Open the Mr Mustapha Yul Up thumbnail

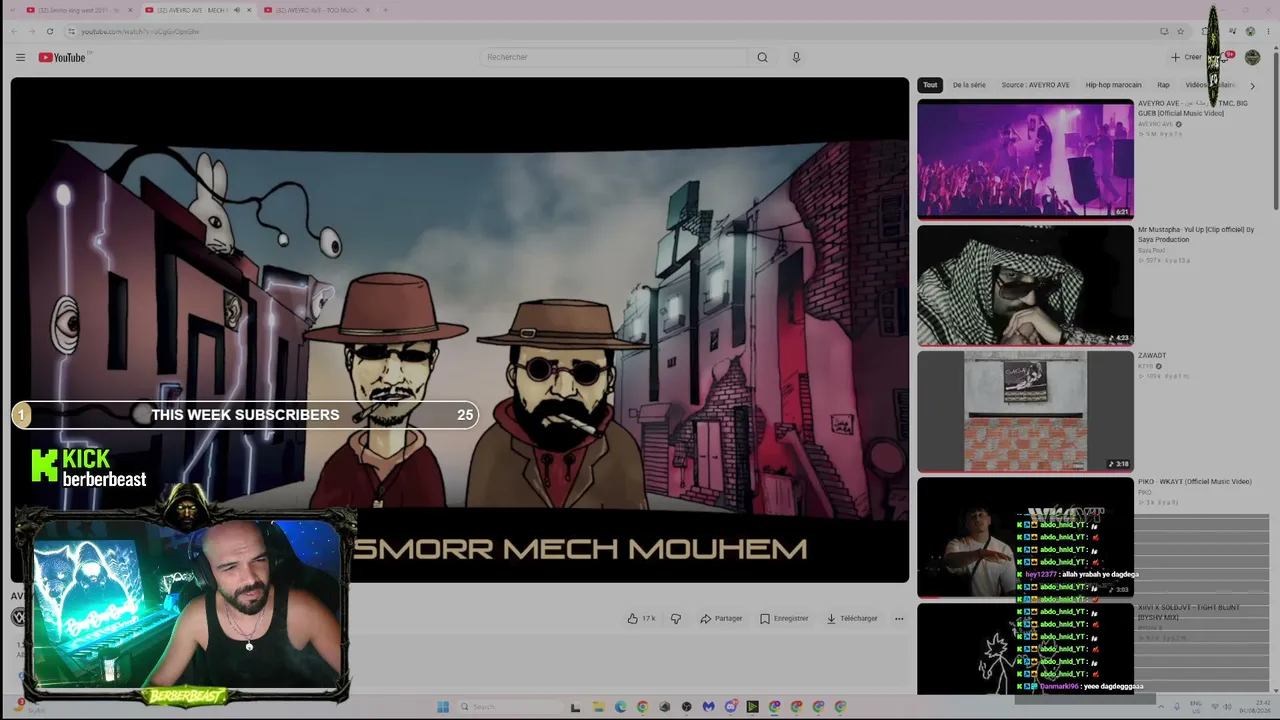point(1025,285)
